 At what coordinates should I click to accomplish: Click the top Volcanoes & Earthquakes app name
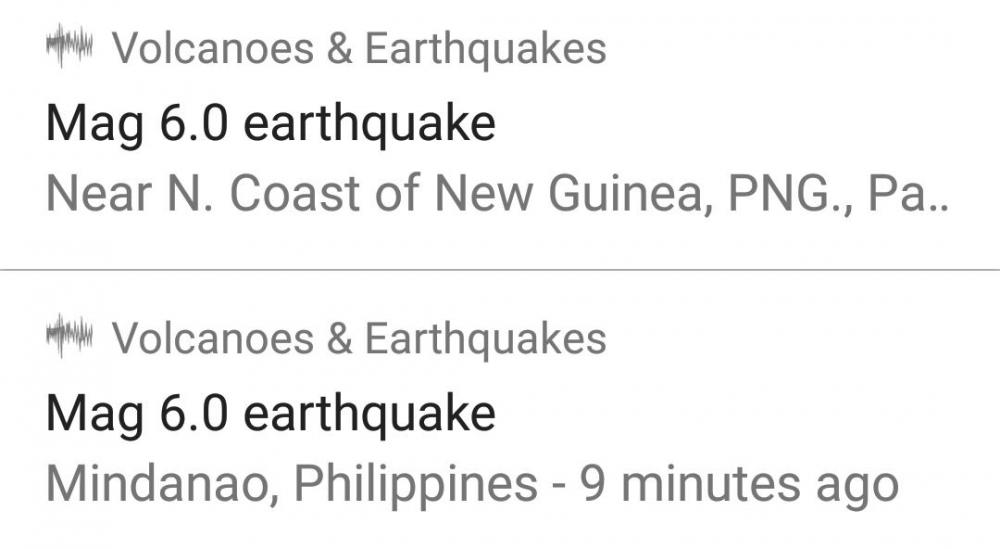pyautogui.click(x=359, y=49)
